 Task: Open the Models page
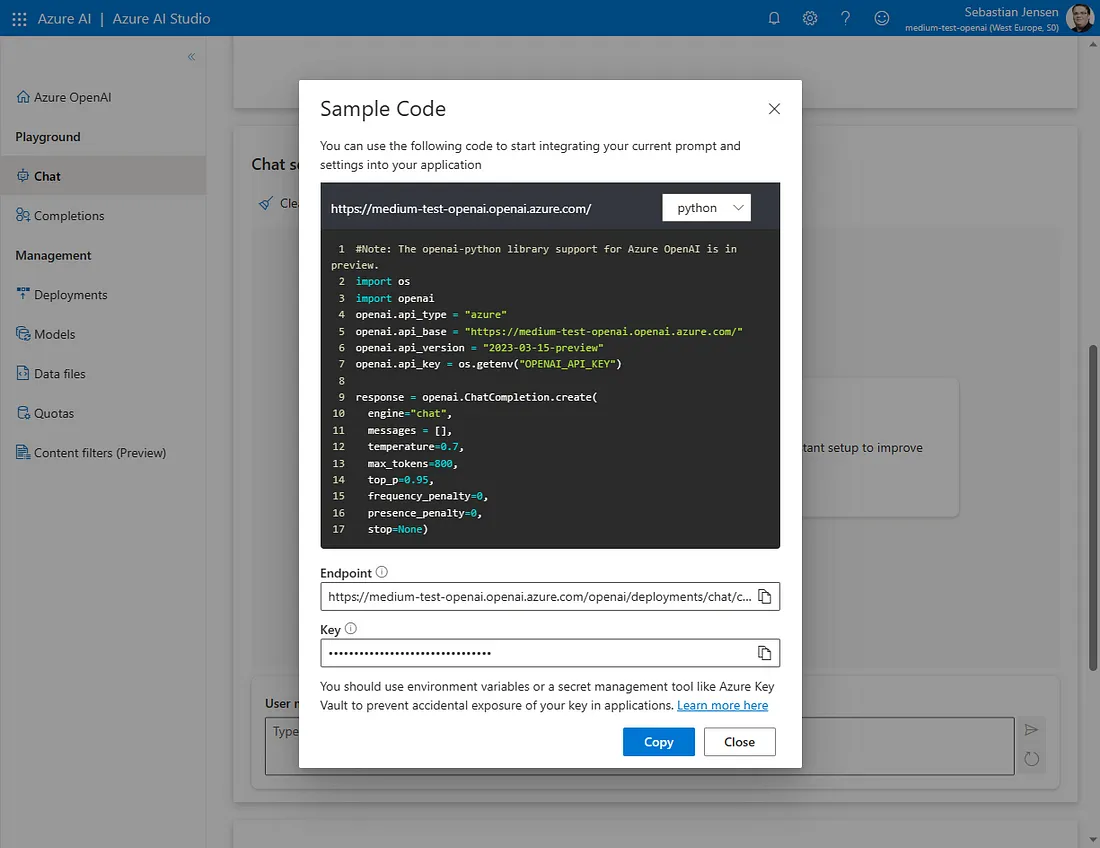point(54,334)
